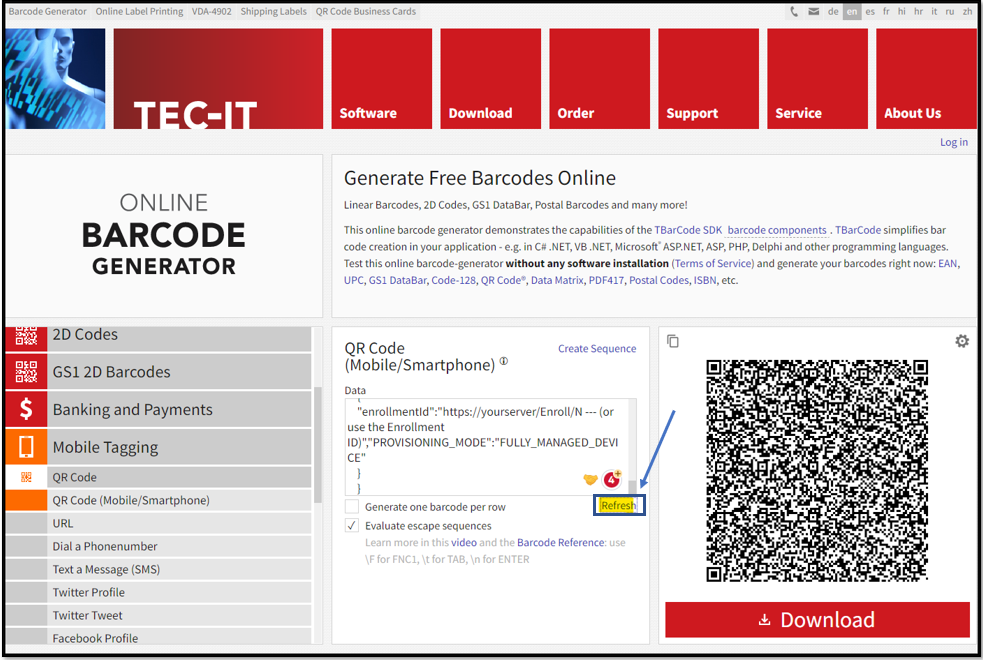Click the Mobile Tagging phone icon
The width and height of the screenshot is (983, 660).
[26, 447]
